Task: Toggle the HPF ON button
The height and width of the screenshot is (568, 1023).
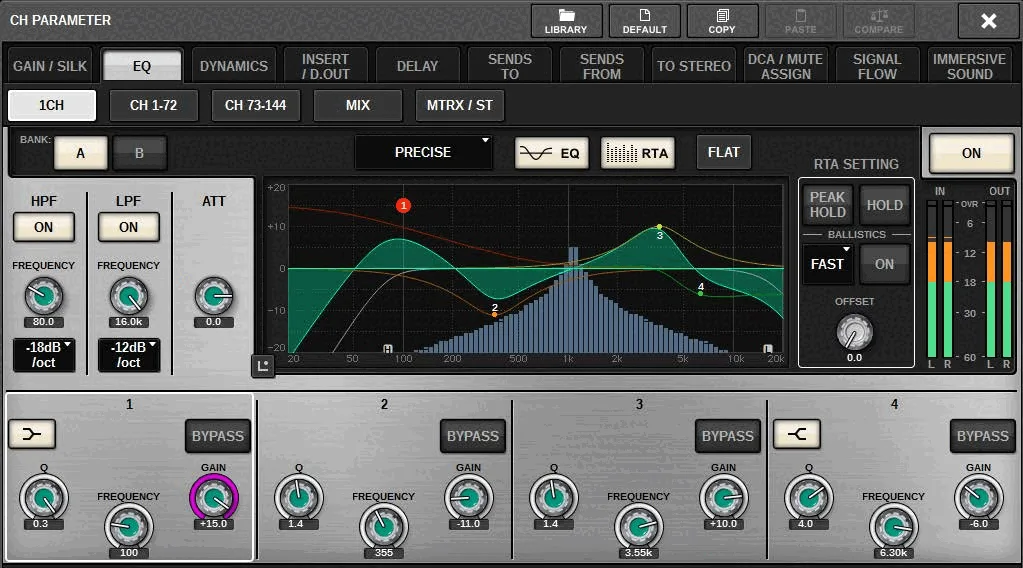Action: click(x=44, y=227)
